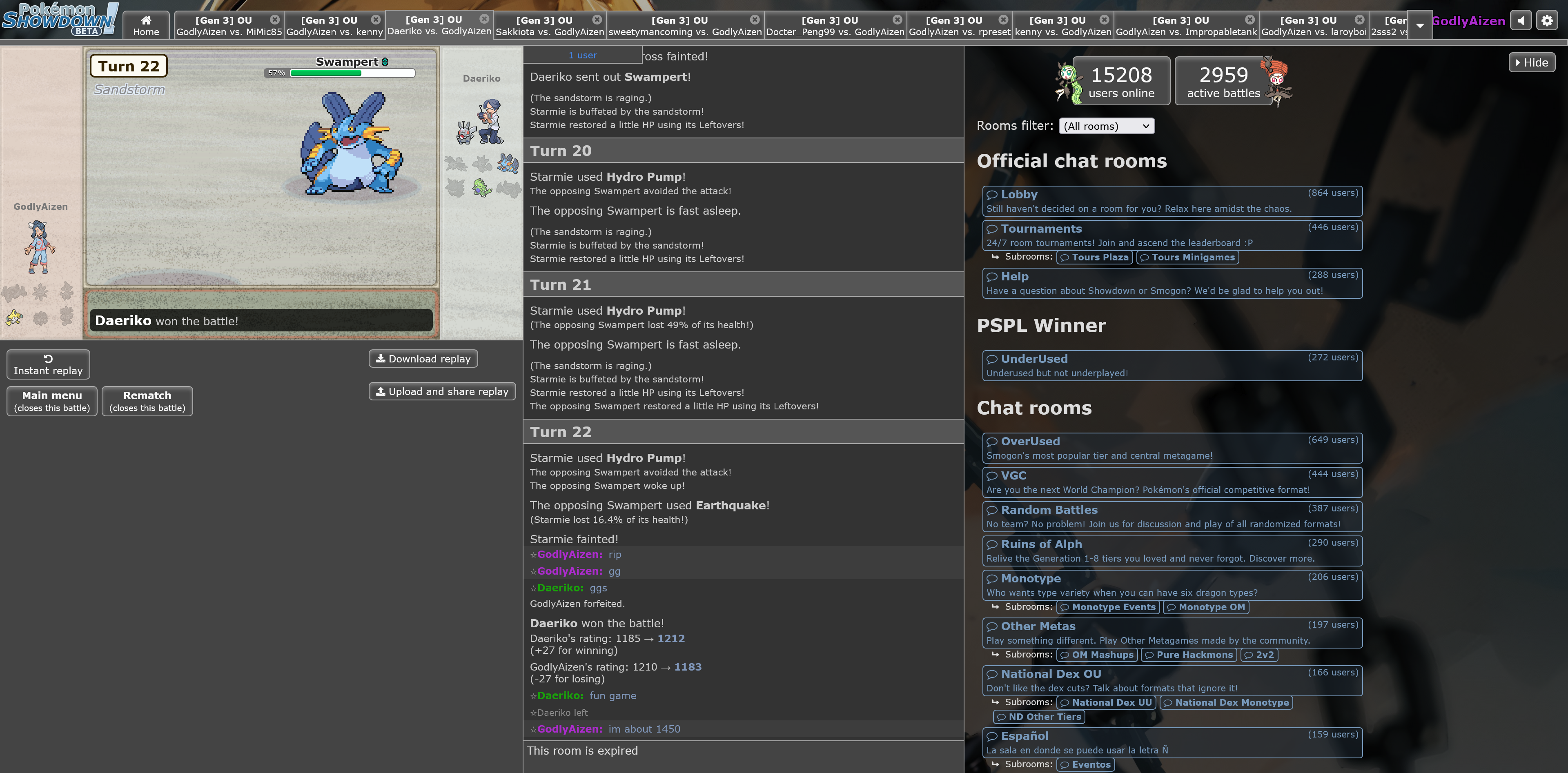1568x773 pixels.
Task: Close the Daeriko vs. GodlyAizen tab
Action: pos(484,19)
